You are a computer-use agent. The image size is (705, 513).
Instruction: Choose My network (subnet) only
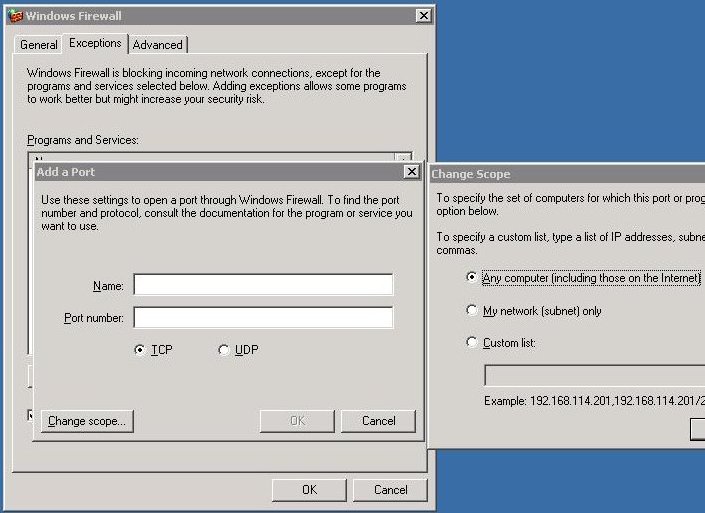tap(472, 311)
